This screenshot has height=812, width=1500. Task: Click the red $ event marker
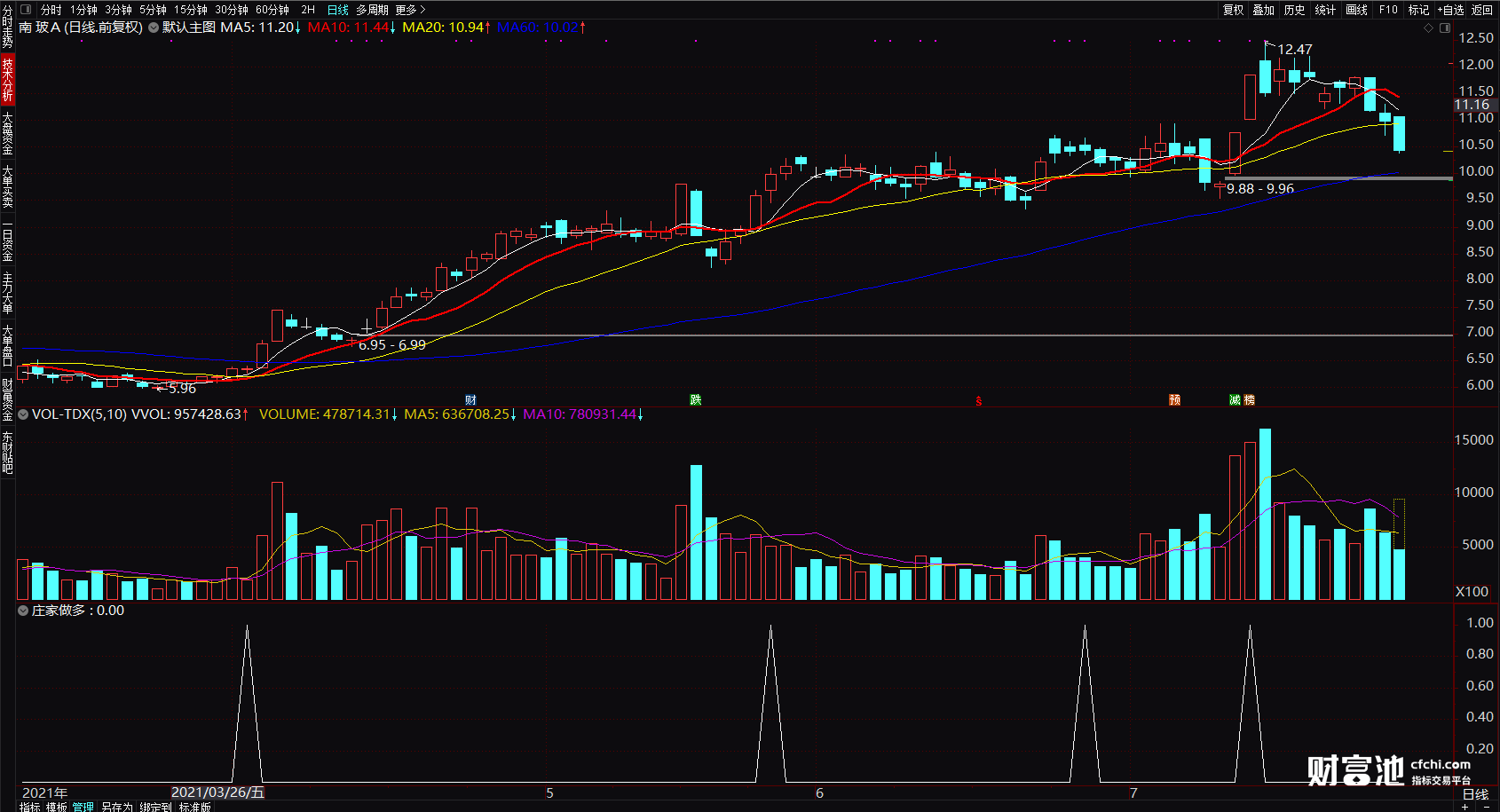[979, 401]
